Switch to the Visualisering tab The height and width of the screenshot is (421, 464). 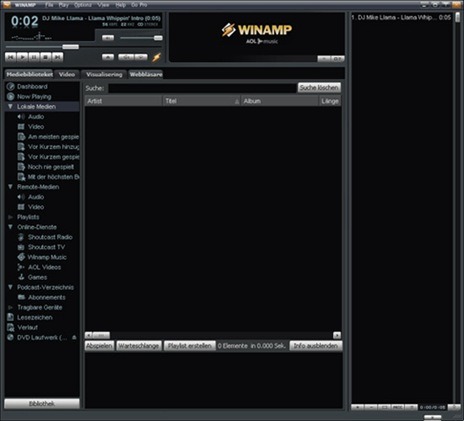click(x=104, y=74)
